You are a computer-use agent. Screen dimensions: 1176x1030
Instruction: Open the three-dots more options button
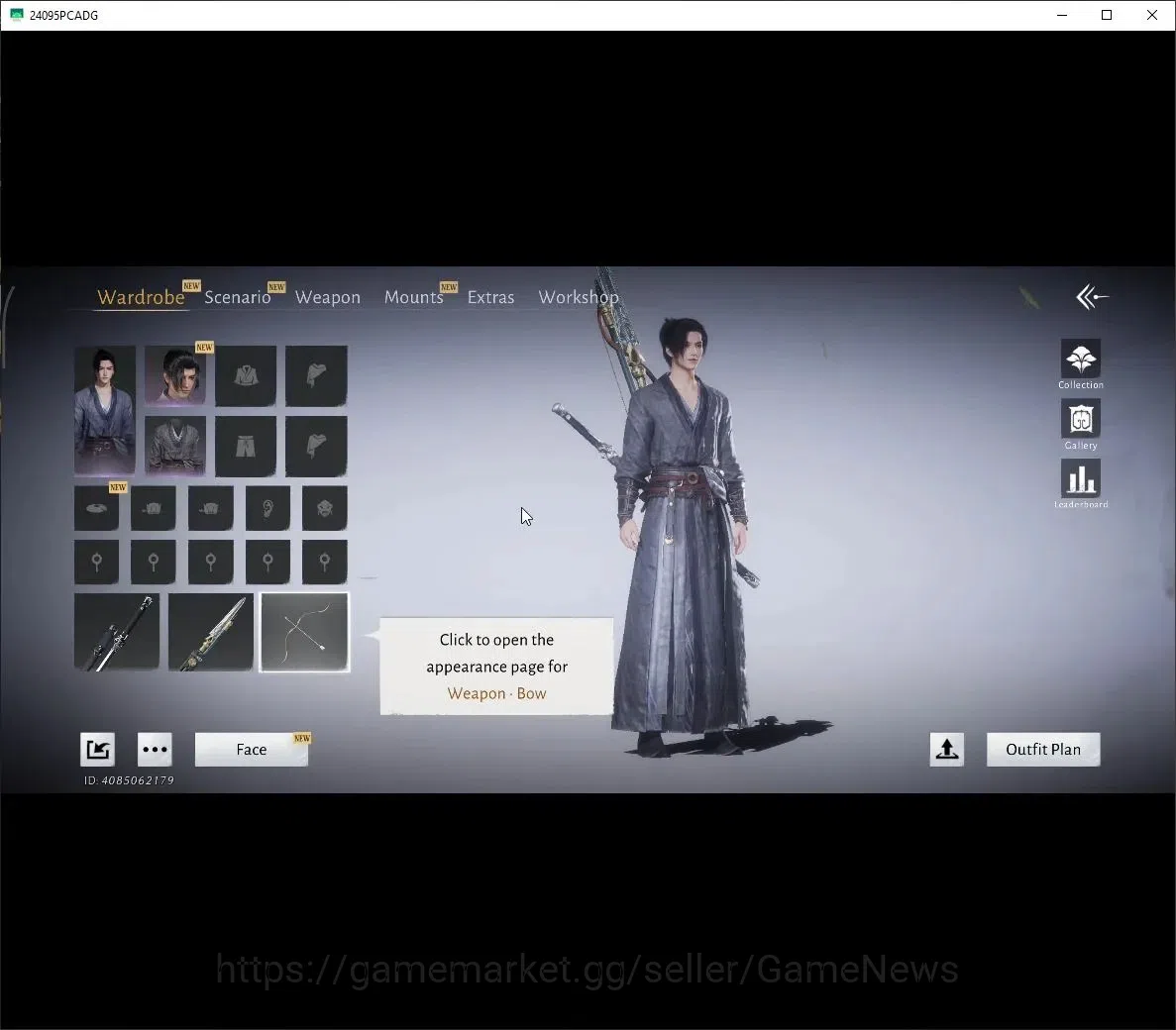(x=155, y=749)
